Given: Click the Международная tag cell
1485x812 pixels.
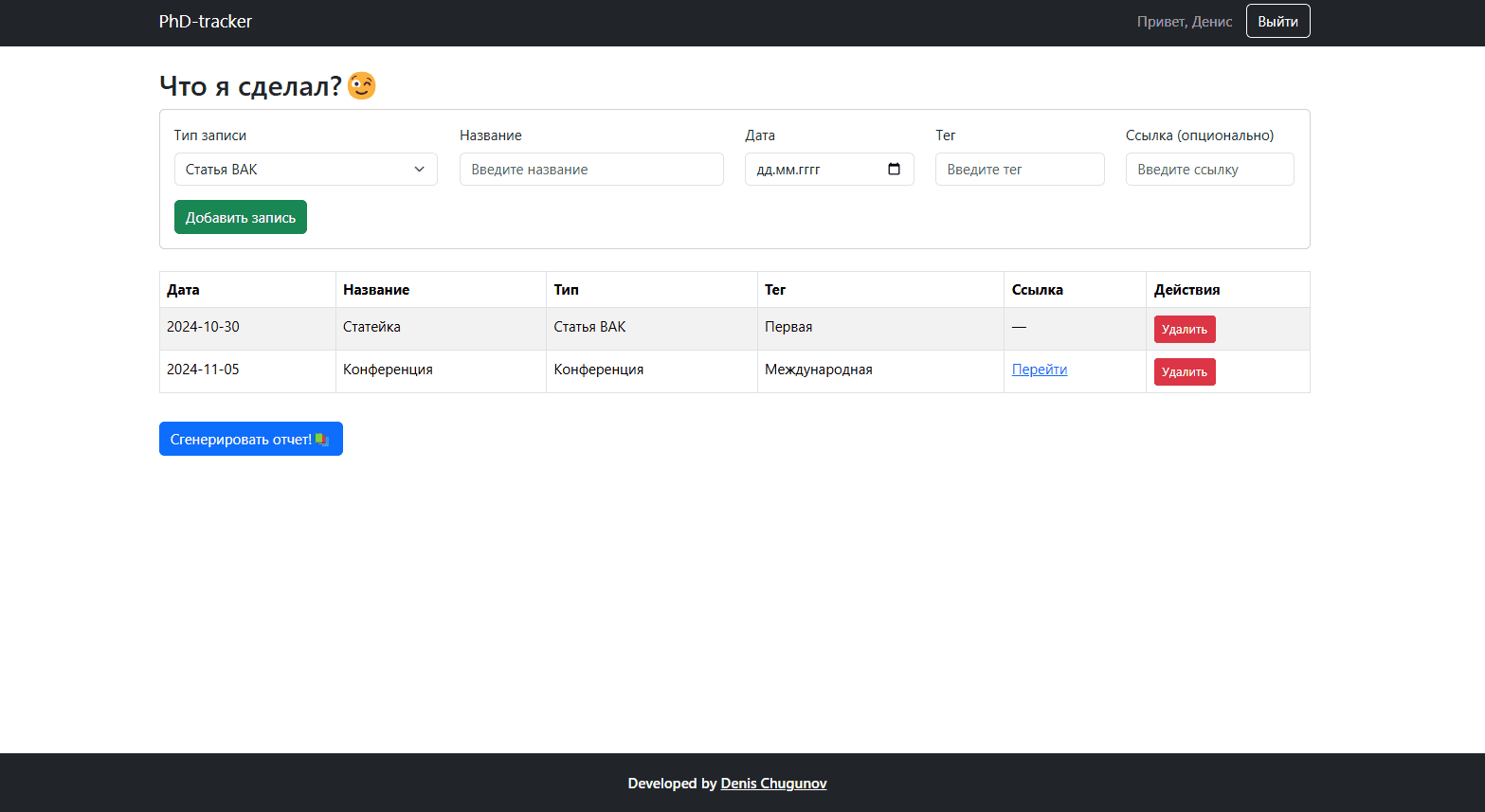Looking at the screenshot, I should (x=818, y=370).
